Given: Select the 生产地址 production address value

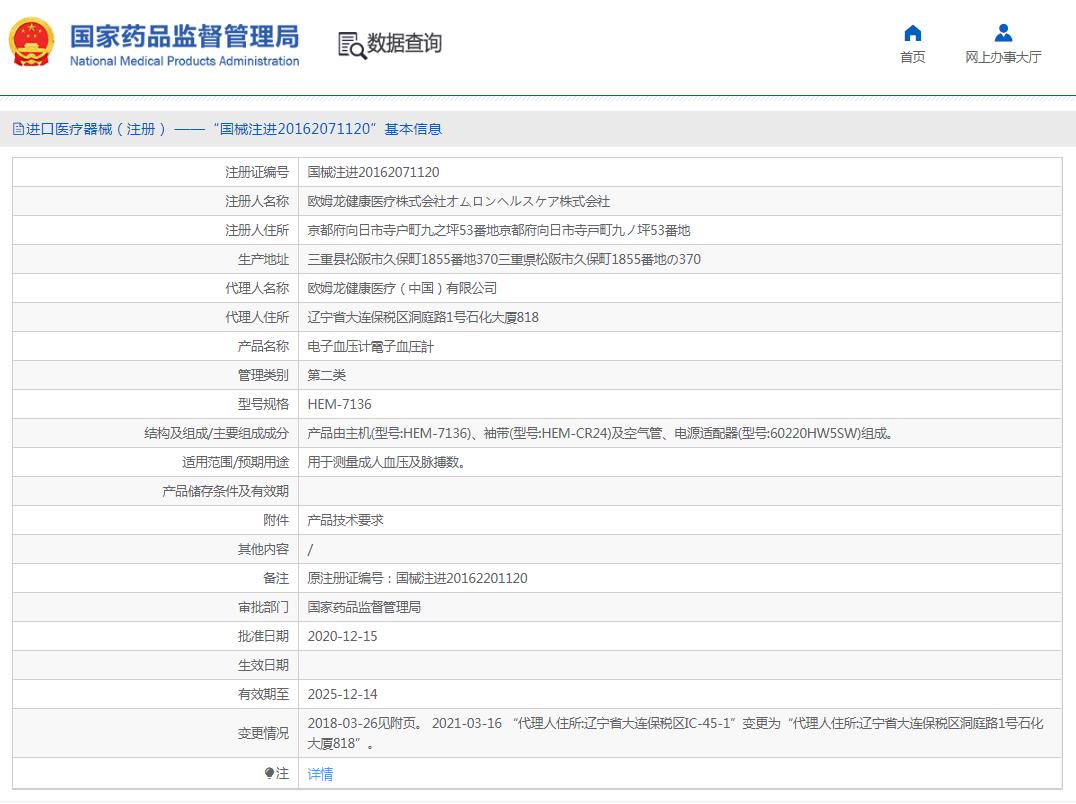Looking at the screenshot, I should click(x=504, y=259).
